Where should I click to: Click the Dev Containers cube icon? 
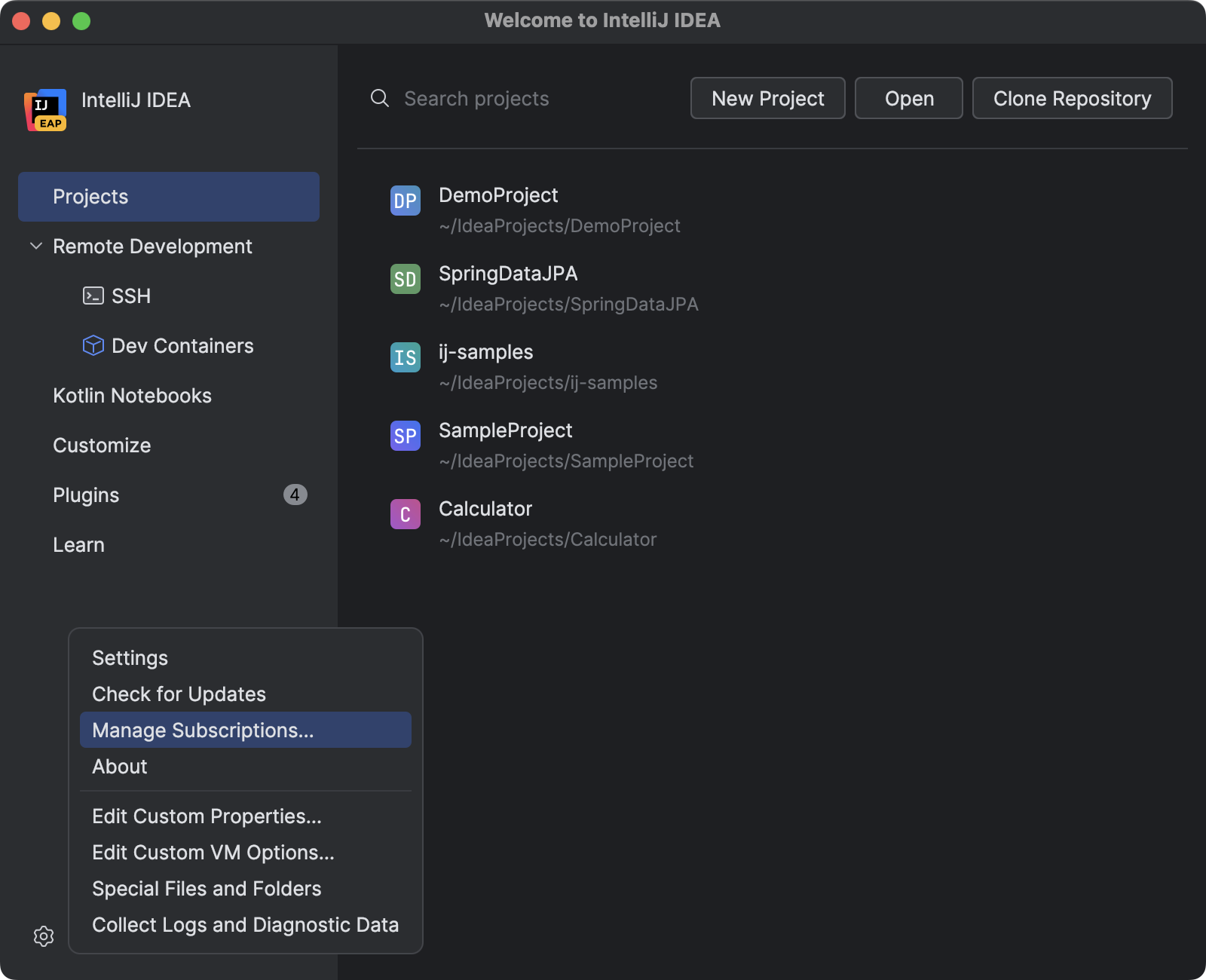coord(92,345)
